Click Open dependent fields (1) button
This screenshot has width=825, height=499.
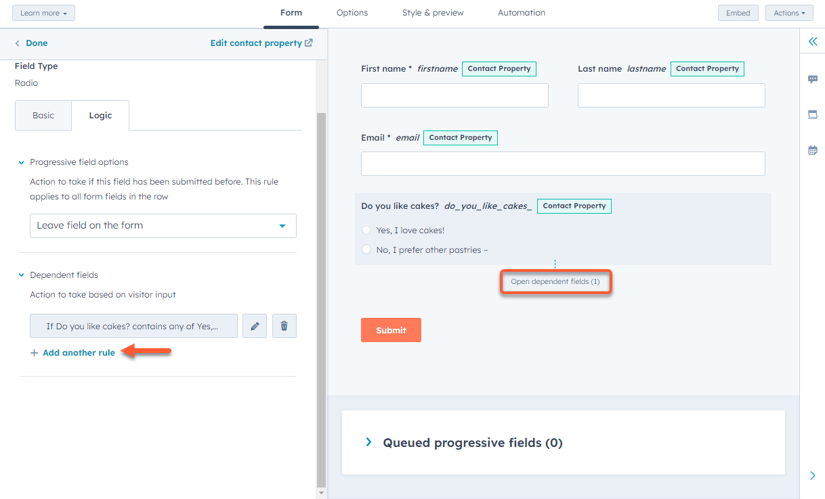pyautogui.click(x=556, y=282)
